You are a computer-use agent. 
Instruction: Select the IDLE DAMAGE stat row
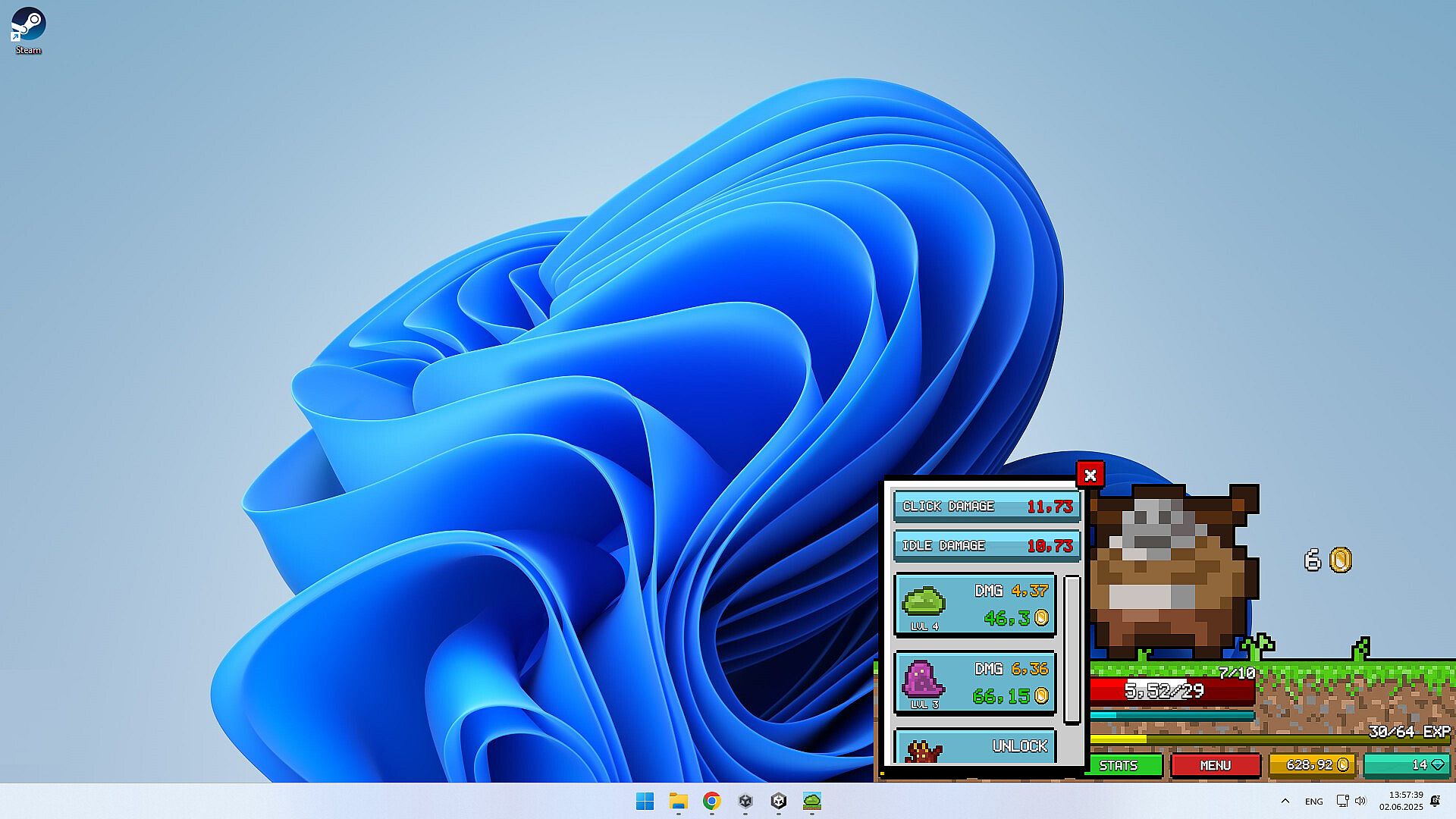pos(987,546)
